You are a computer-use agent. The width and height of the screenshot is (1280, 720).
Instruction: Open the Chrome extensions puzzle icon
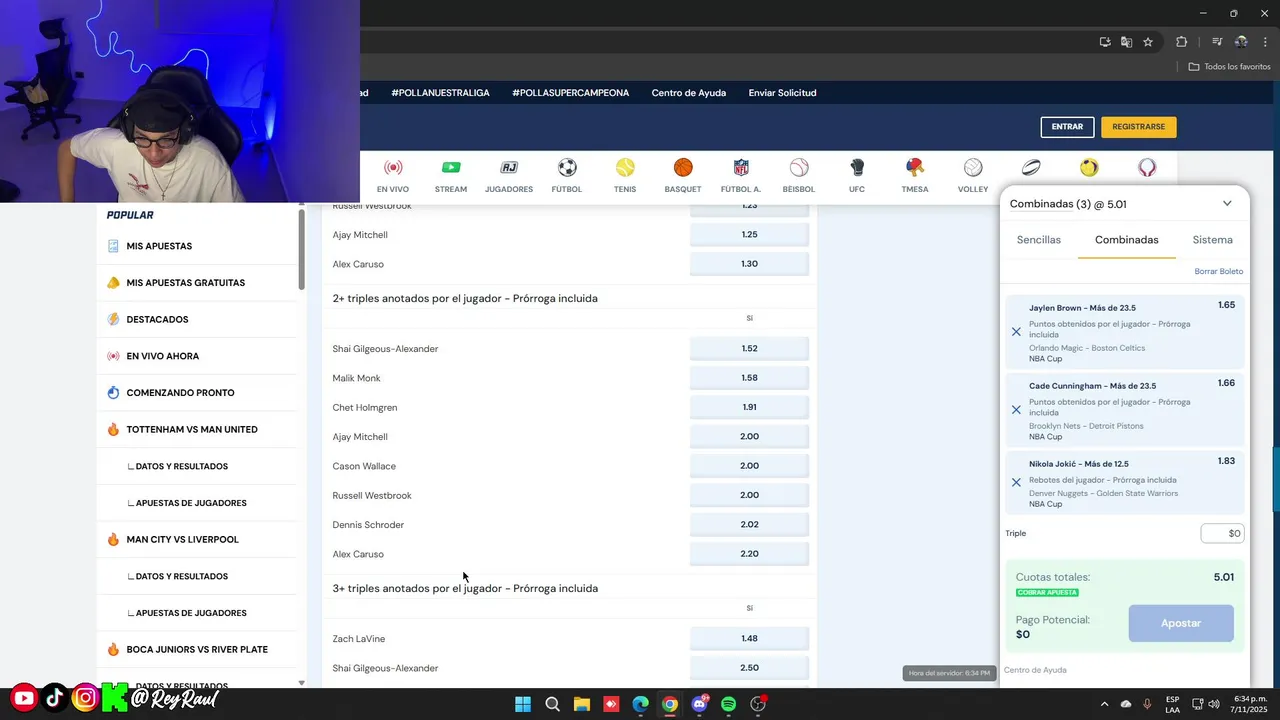pos(1182,42)
